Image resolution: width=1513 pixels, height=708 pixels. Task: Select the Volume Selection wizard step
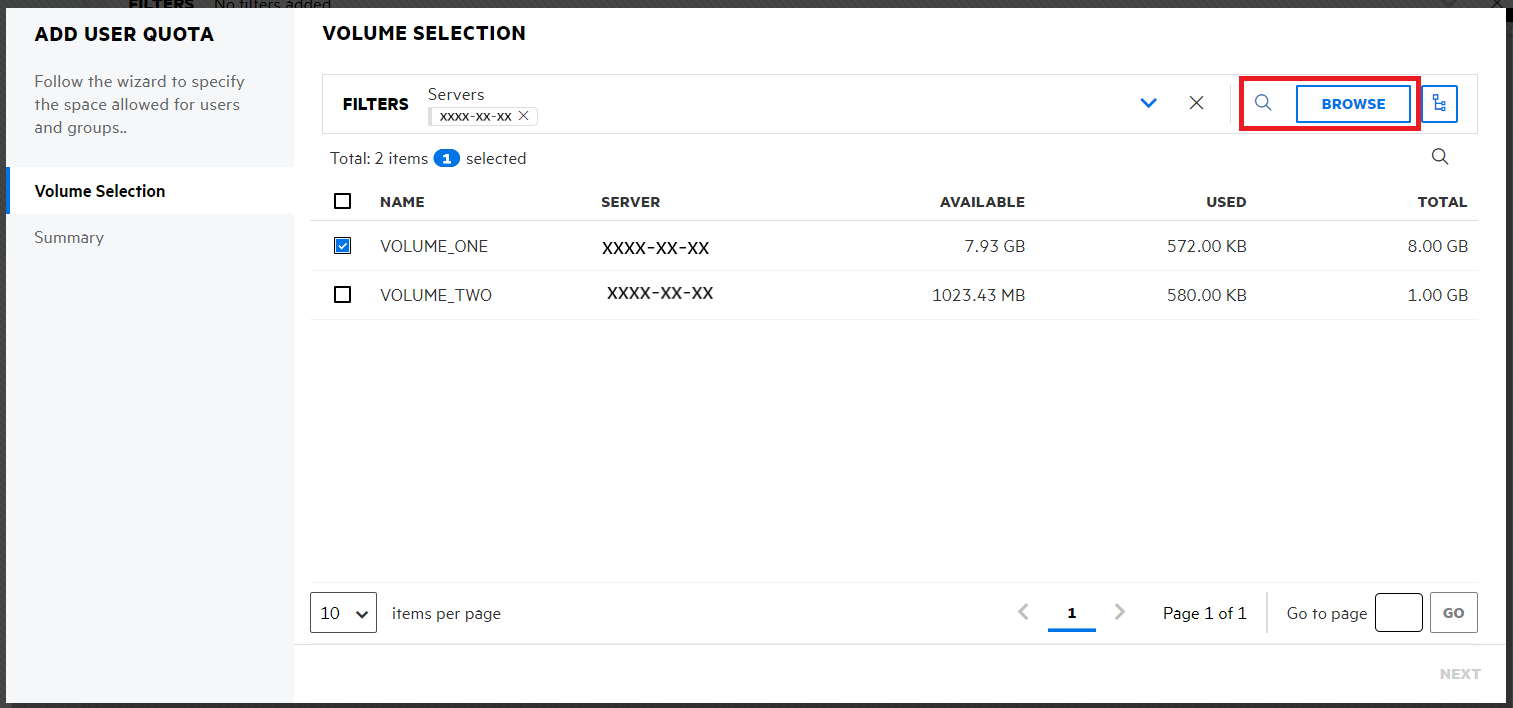point(100,191)
